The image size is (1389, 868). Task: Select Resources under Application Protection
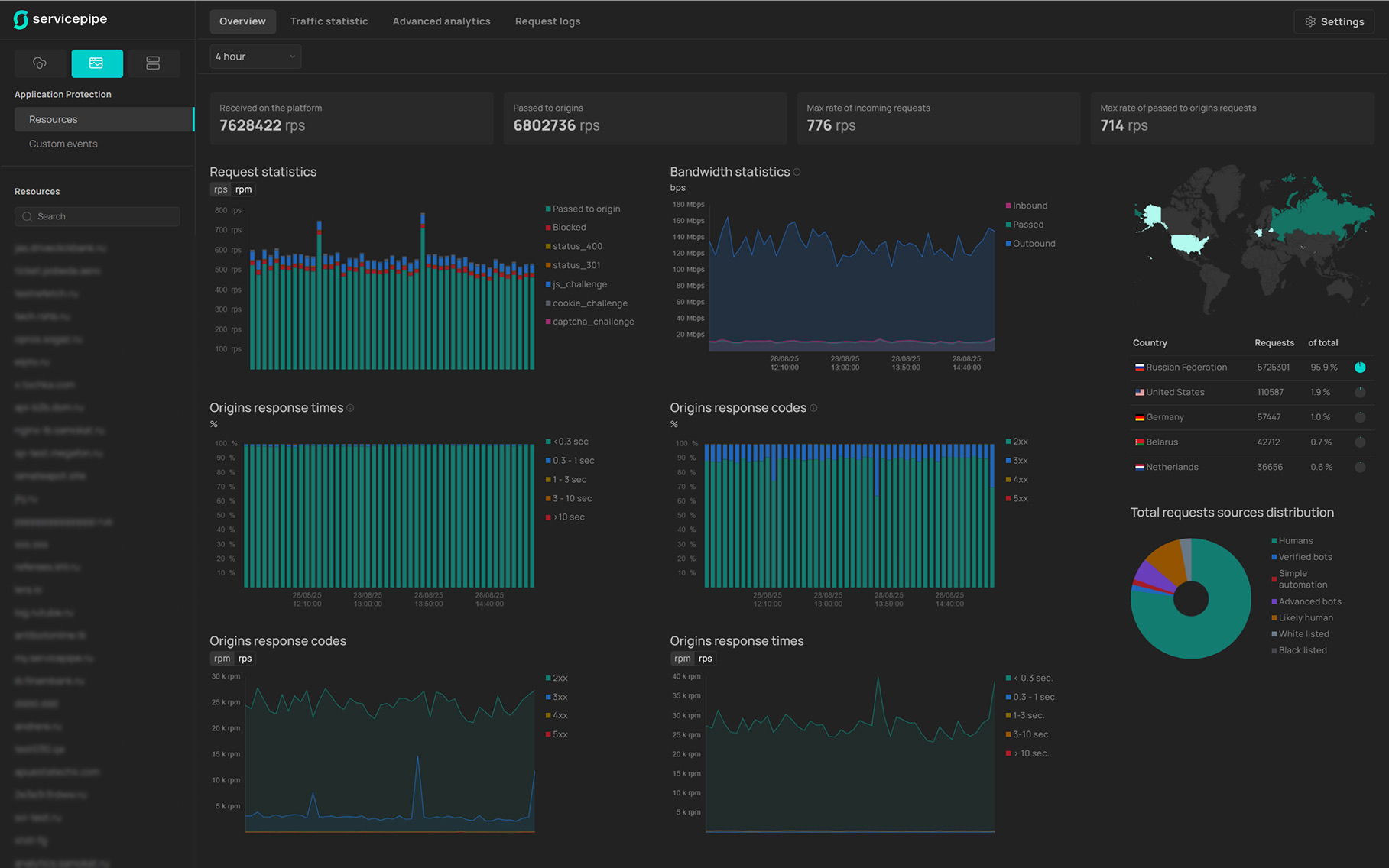pos(54,119)
